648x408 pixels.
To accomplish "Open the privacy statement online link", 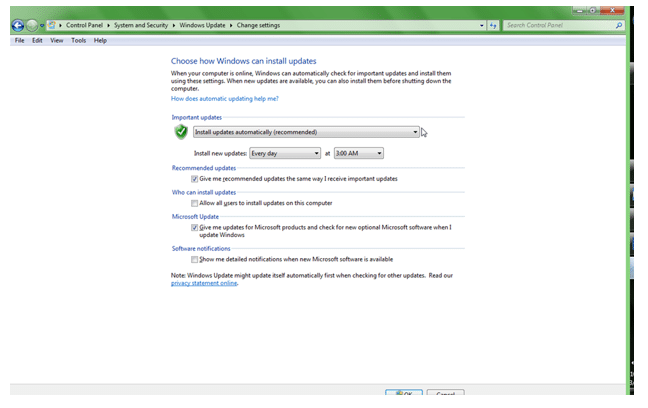I will pyautogui.click(x=204, y=283).
